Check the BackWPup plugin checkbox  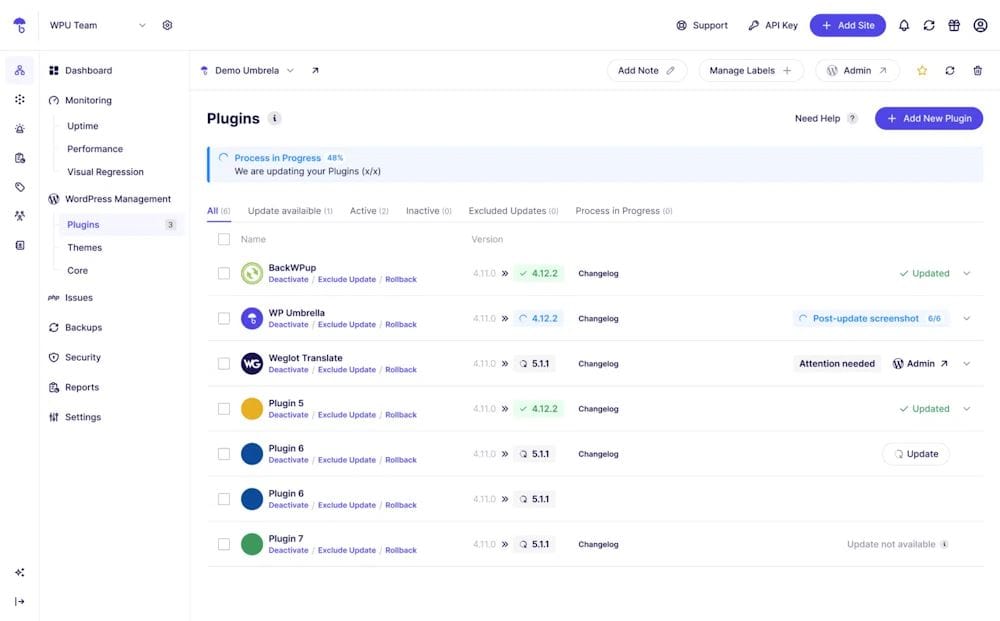[224, 274]
